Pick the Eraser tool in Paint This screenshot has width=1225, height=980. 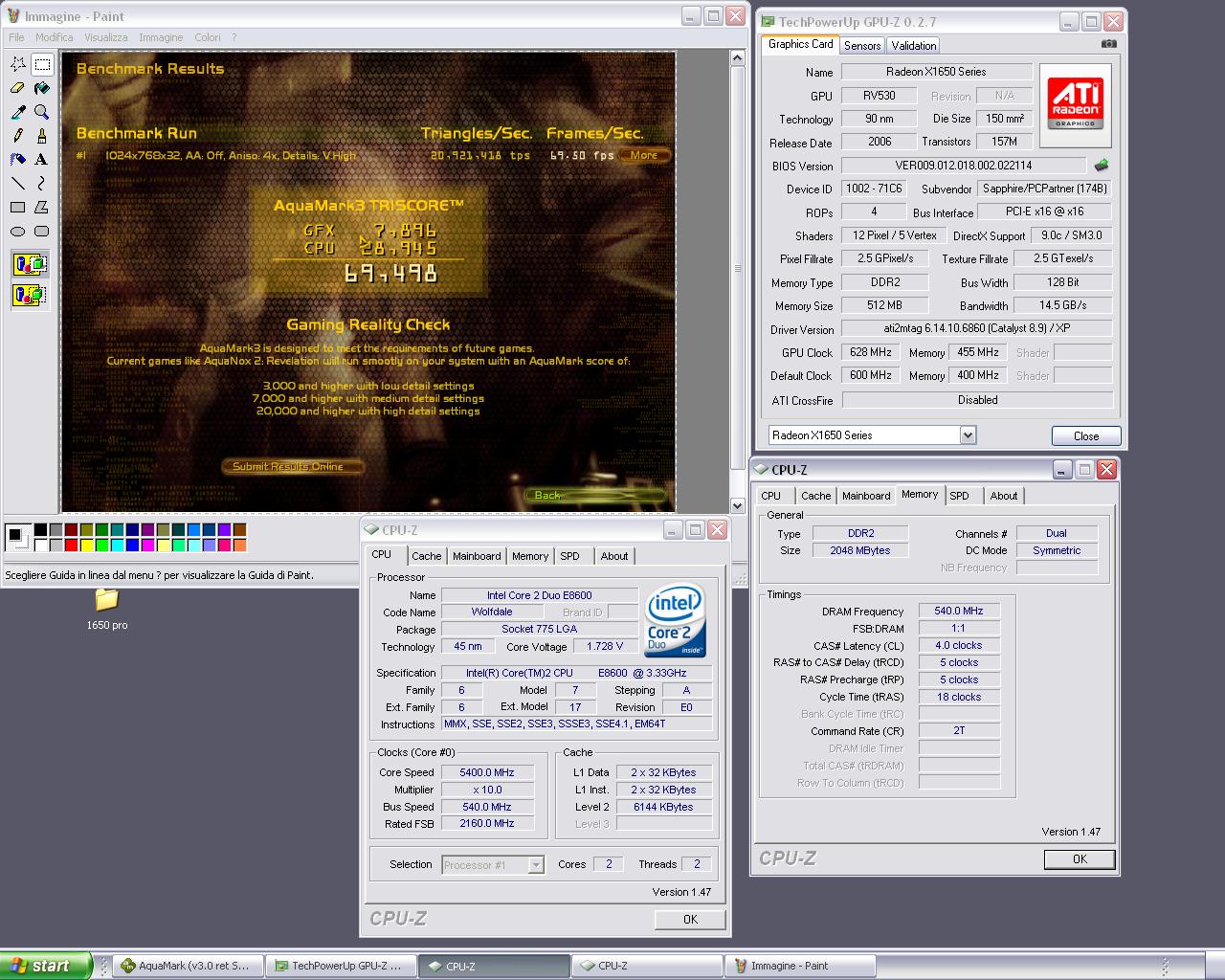coord(18,88)
